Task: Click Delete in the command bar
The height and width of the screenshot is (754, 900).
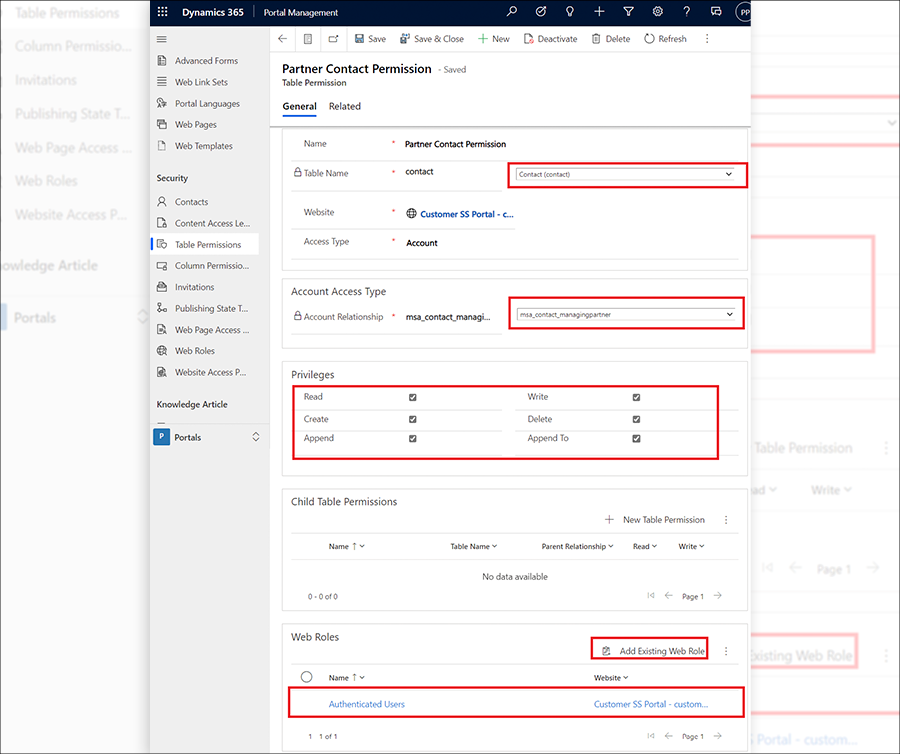Action: pyautogui.click(x=611, y=38)
